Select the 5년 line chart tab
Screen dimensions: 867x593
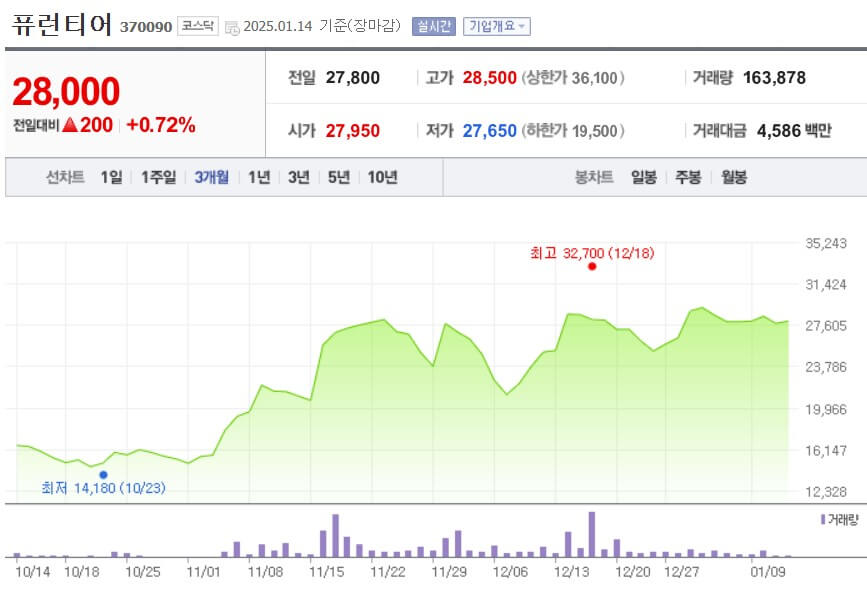coord(338,177)
